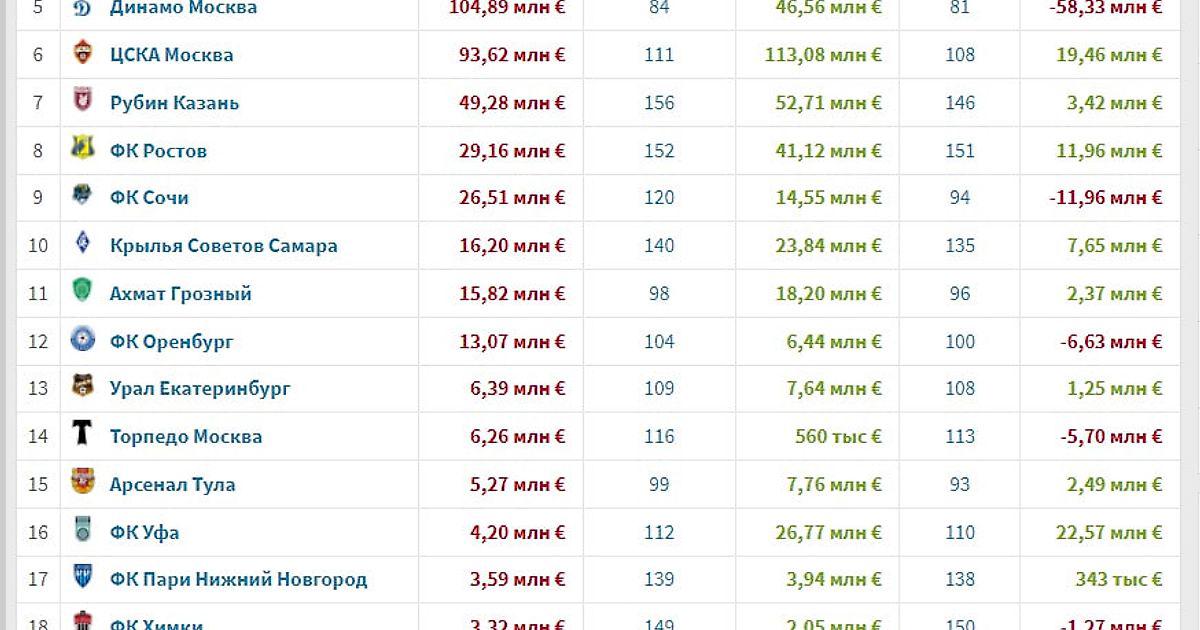Open the ФК Пари Нижний Новгород link
Screen dimensions: 1200x630
click(x=238, y=579)
